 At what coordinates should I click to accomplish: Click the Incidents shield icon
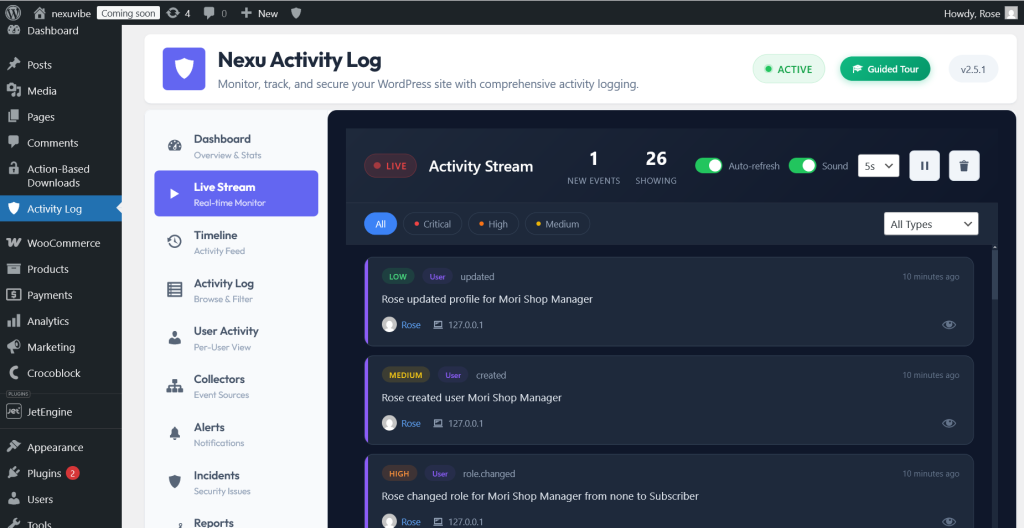click(x=174, y=482)
